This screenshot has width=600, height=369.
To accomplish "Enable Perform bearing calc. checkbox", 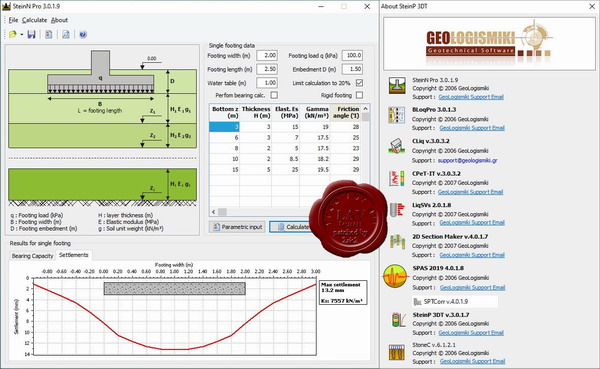I will (274, 95).
